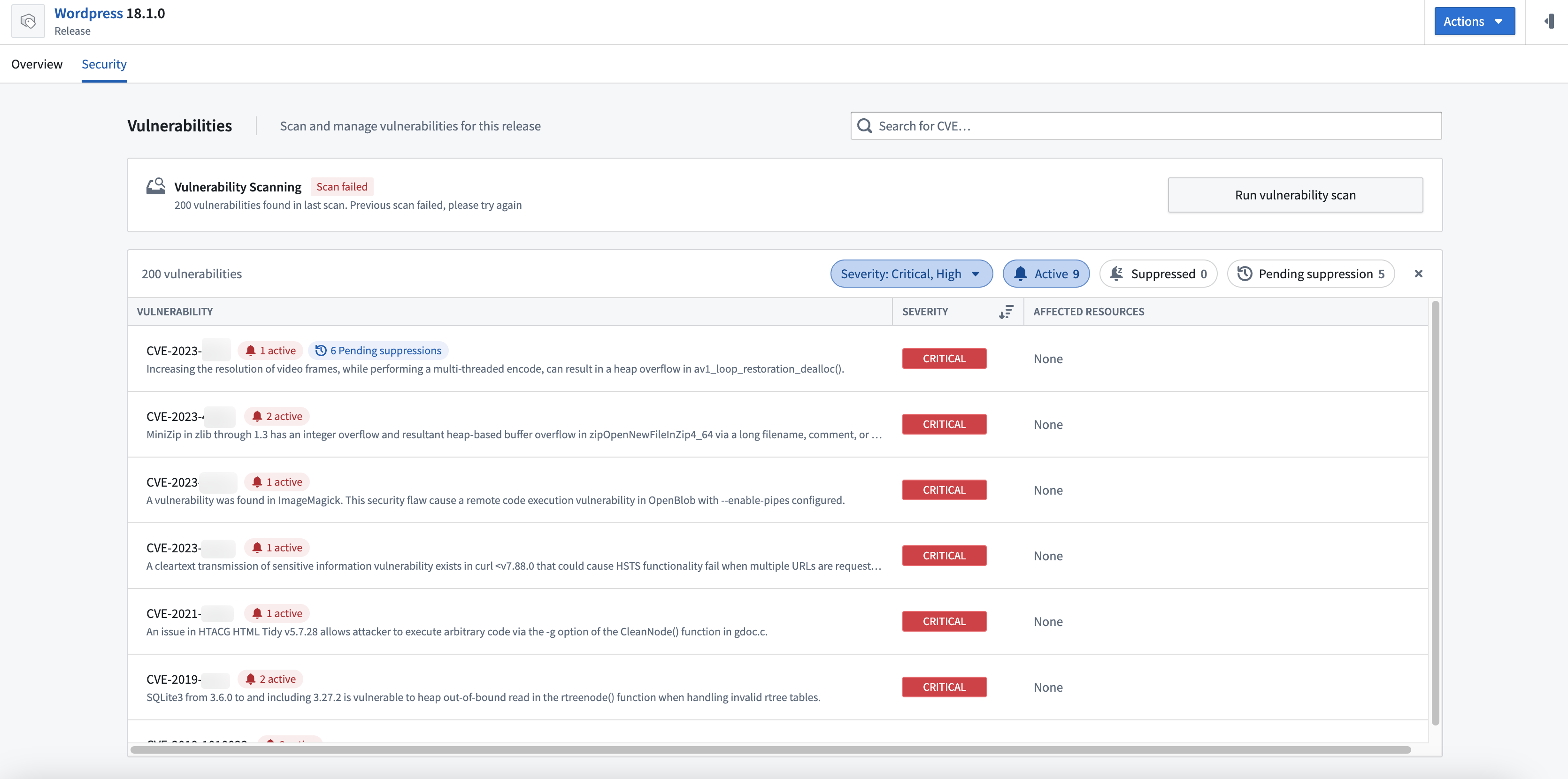1568x779 pixels.
Task: Collapse the side panel toggle icon
Action: [1549, 21]
